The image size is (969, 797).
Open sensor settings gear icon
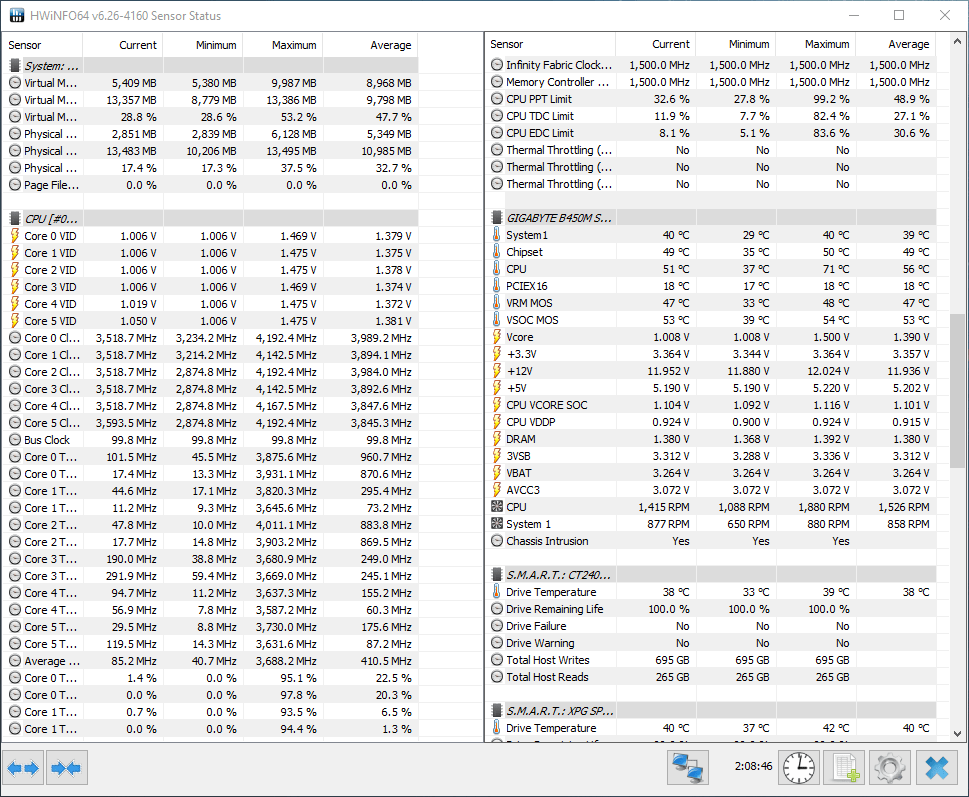click(x=890, y=767)
